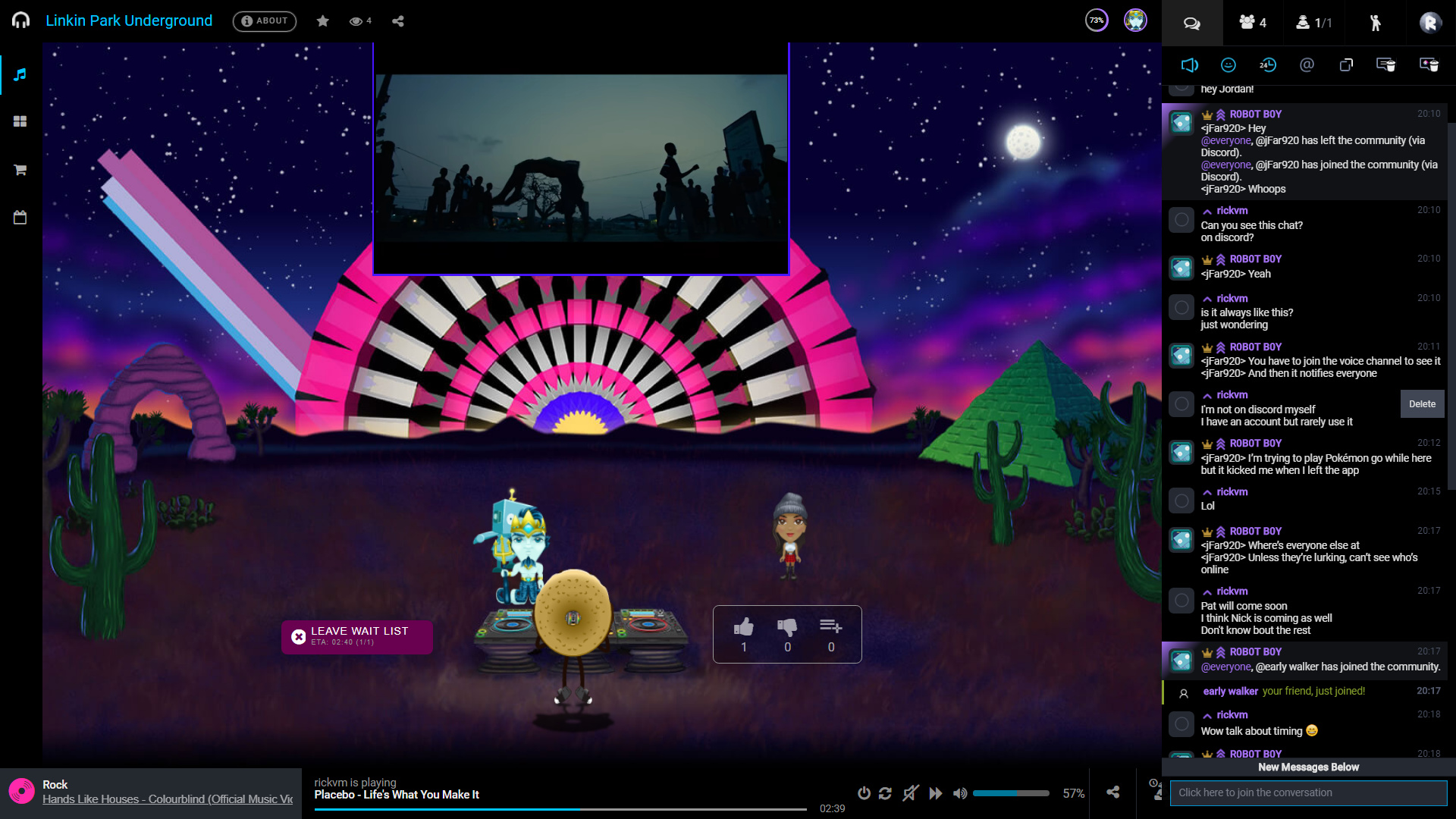Viewport: 1456px width, 819px height.
Task: Adjust the volume slider
Action: pyautogui.click(x=1011, y=793)
